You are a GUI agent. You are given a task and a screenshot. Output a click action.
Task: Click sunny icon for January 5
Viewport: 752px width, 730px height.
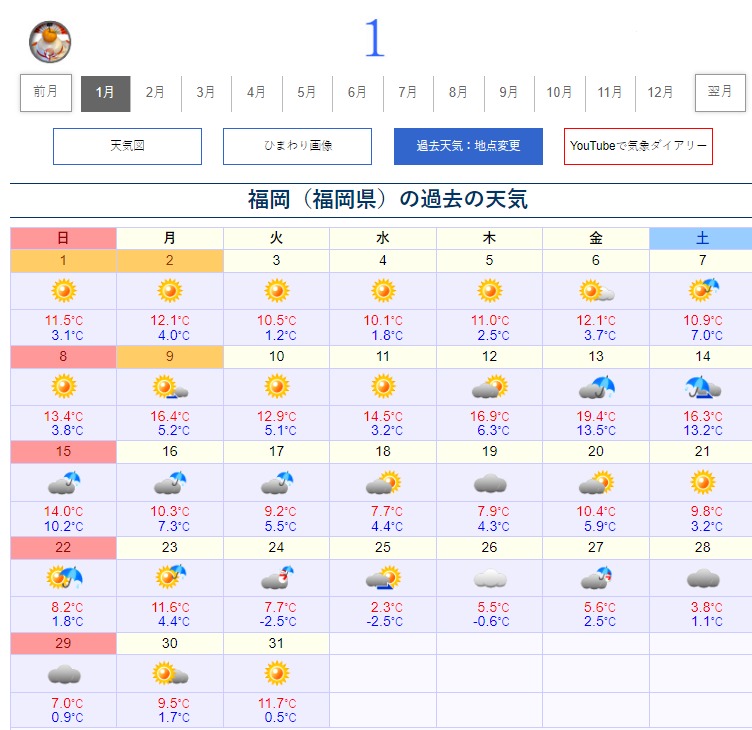coord(490,291)
